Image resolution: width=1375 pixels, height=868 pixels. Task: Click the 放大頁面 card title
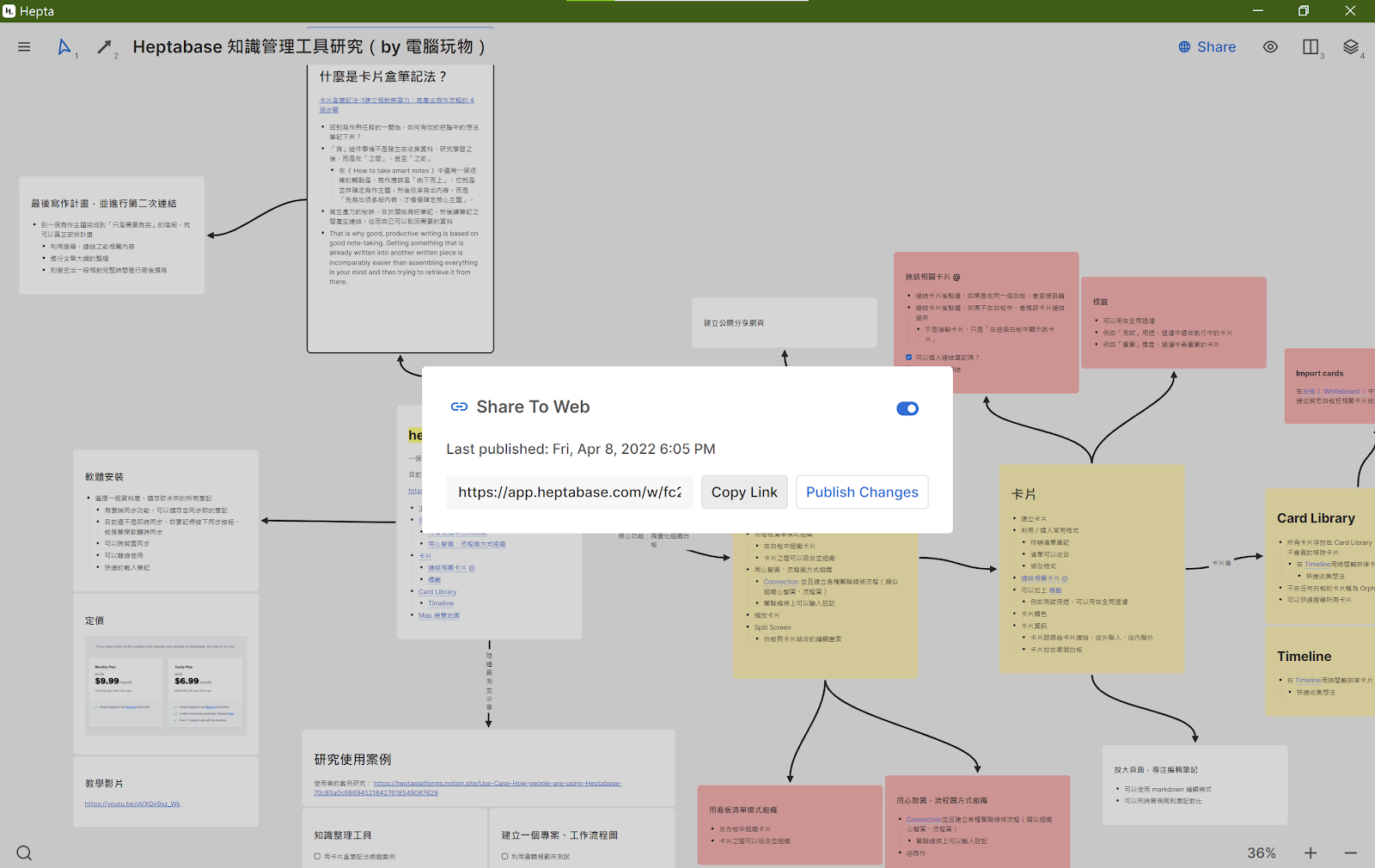click(x=1156, y=770)
